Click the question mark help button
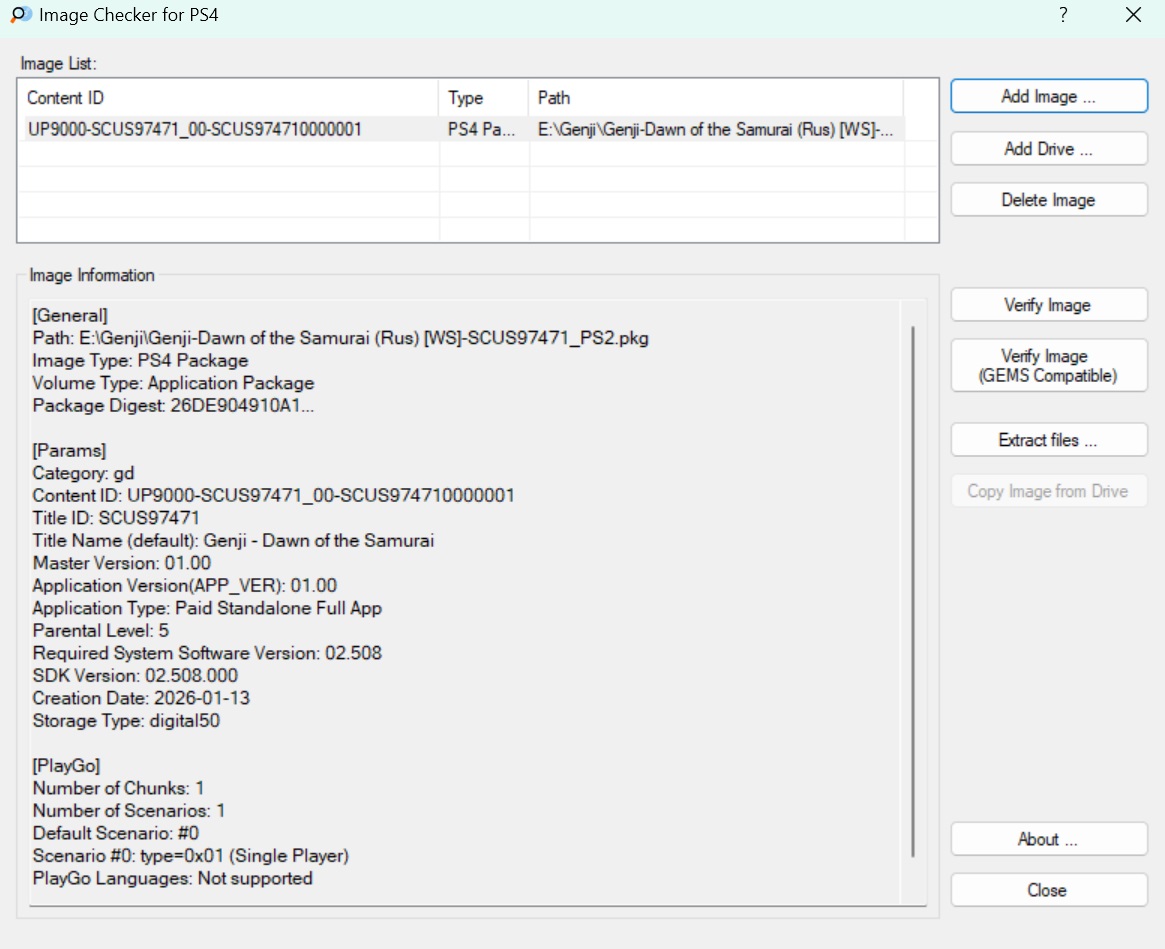 click(x=1063, y=15)
